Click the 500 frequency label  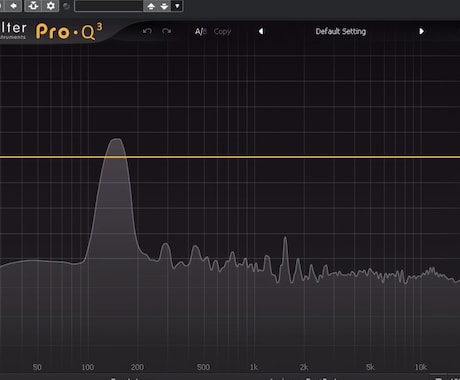[x=203, y=367]
